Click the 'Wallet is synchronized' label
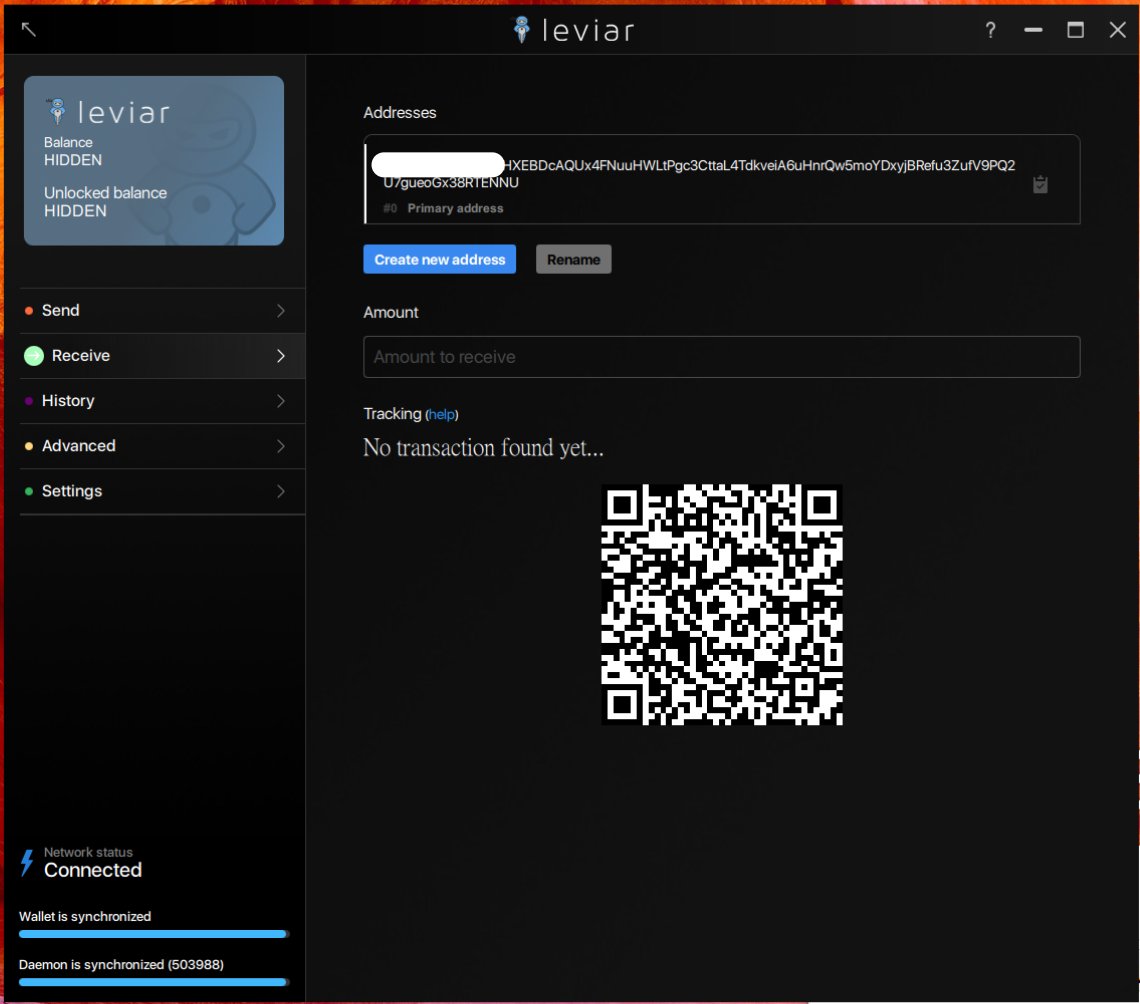 [x=85, y=917]
